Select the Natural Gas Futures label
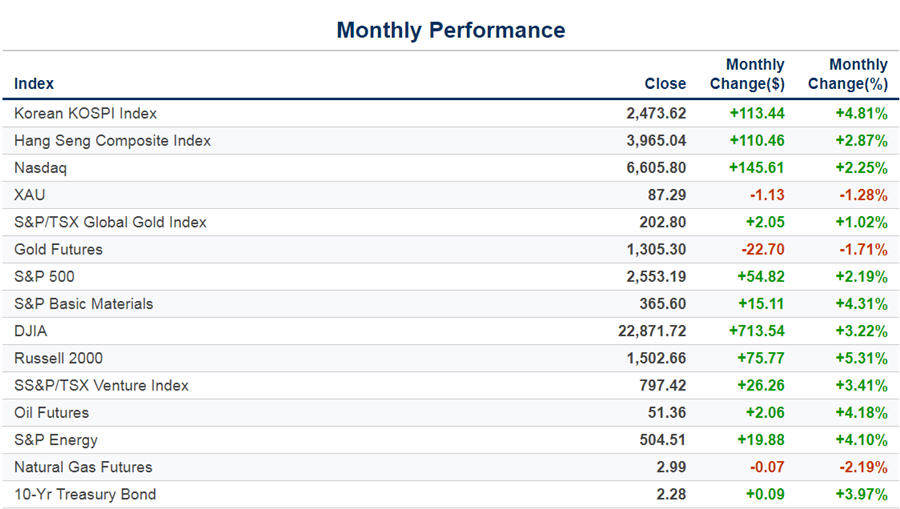 [83, 467]
